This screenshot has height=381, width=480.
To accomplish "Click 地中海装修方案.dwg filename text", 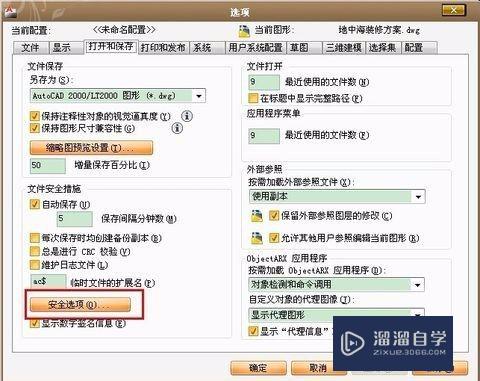I will (379, 30).
